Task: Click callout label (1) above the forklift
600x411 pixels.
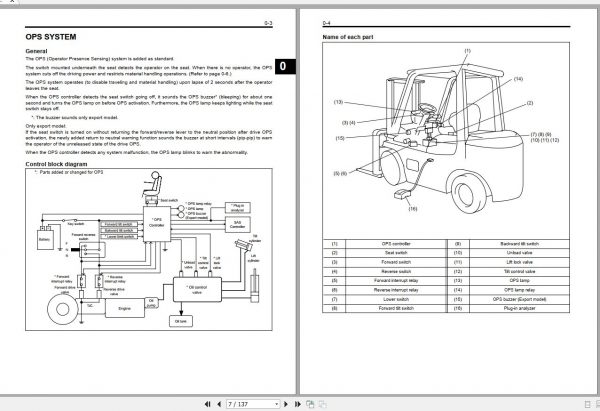Action: (468, 51)
